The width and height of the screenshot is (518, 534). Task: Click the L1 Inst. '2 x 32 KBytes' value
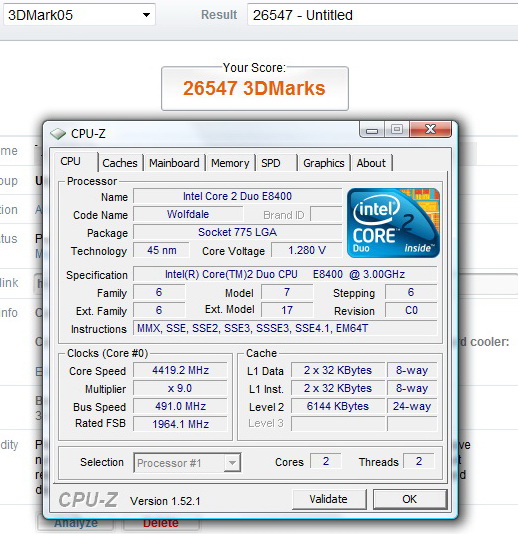(338, 388)
